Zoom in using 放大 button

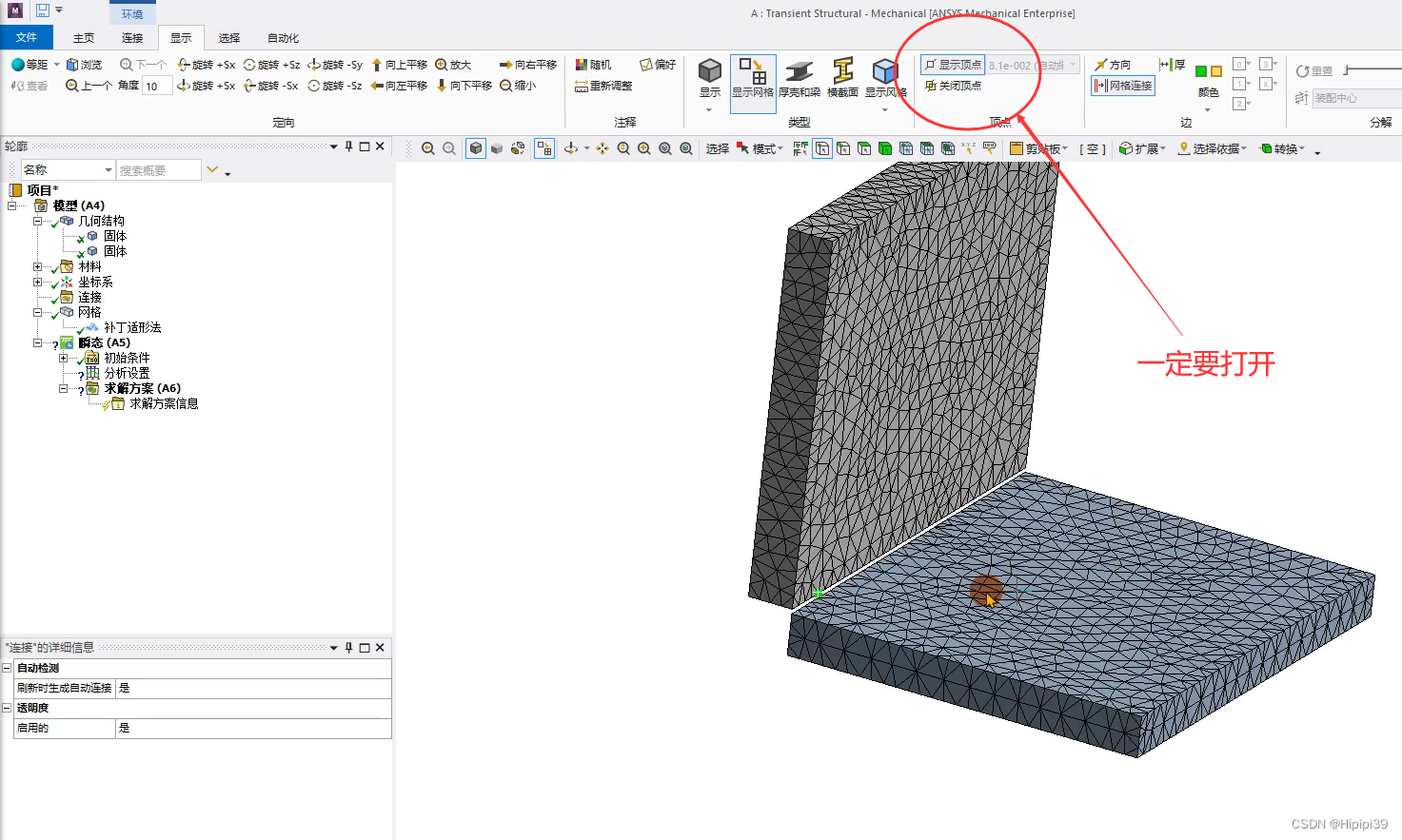point(453,65)
